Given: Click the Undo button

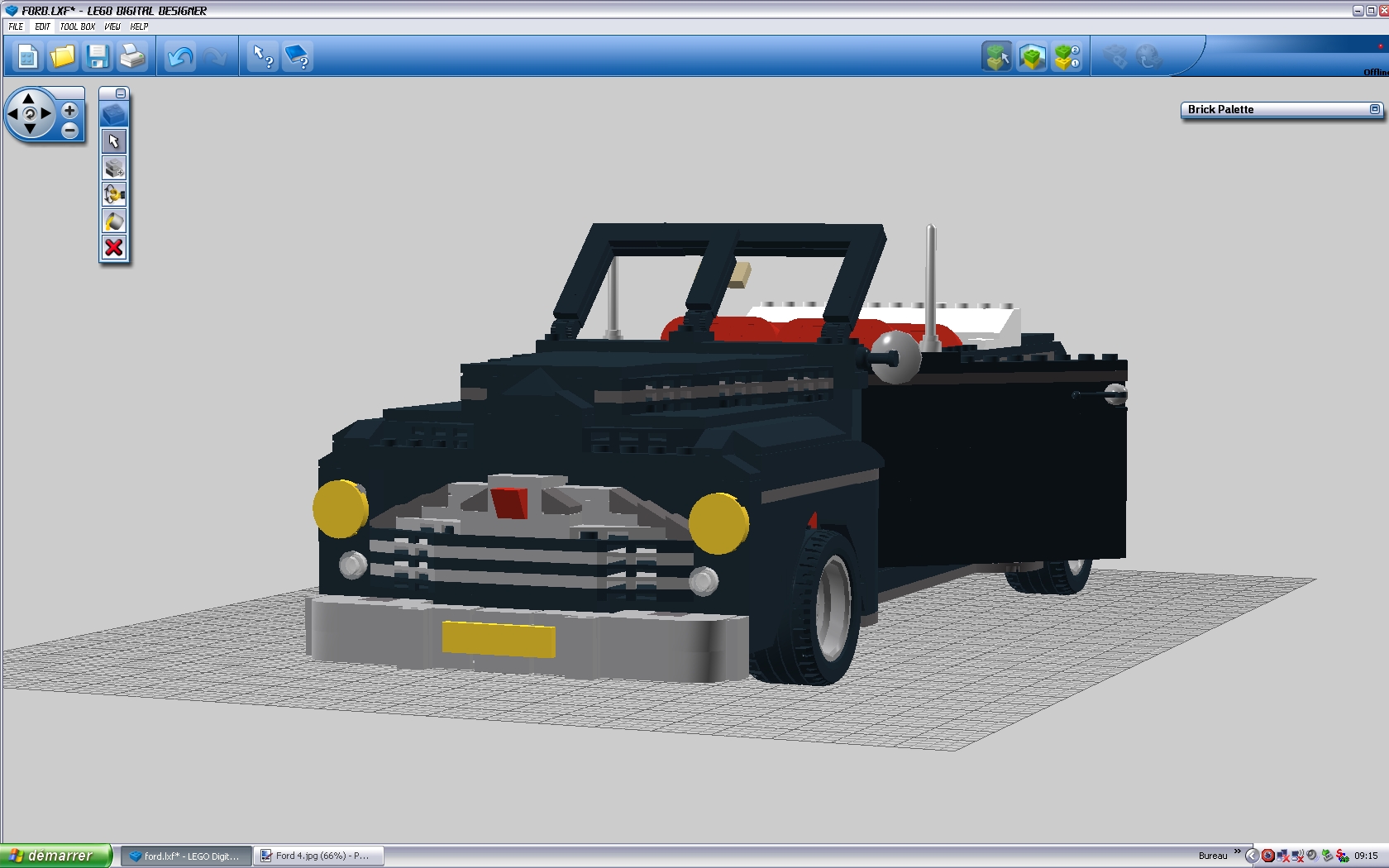Looking at the screenshot, I should tap(179, 56).
